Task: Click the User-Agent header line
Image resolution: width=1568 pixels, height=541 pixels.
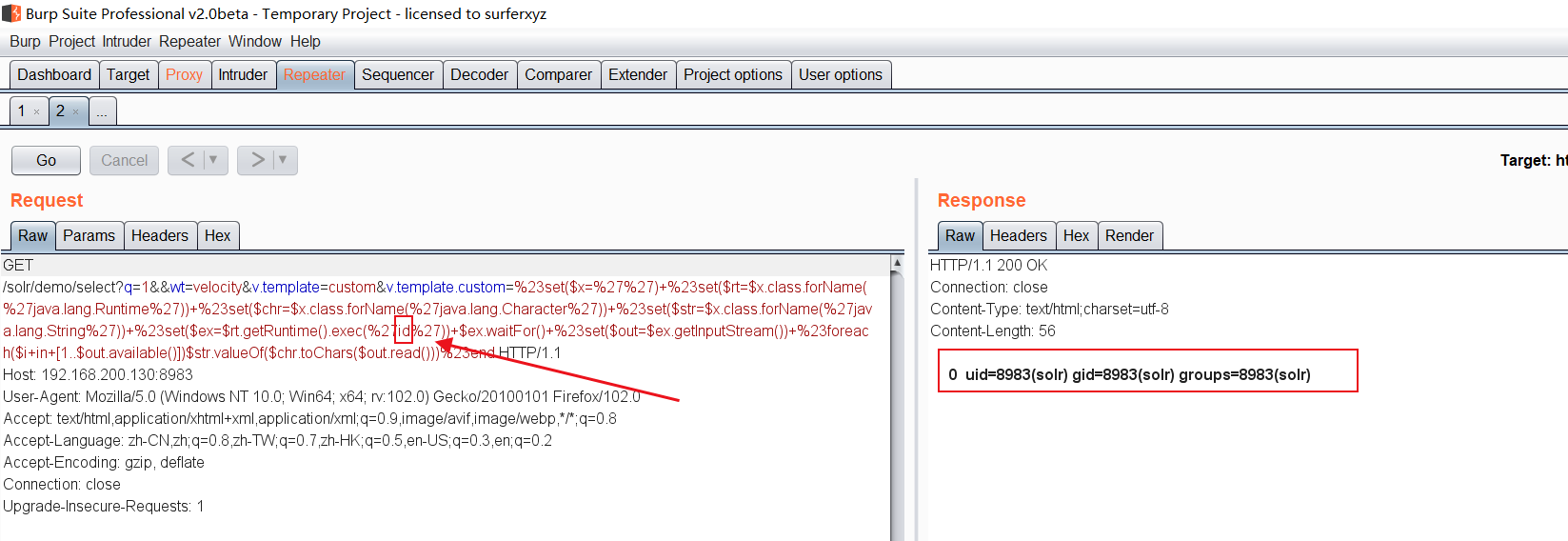Action: (322, 397)
